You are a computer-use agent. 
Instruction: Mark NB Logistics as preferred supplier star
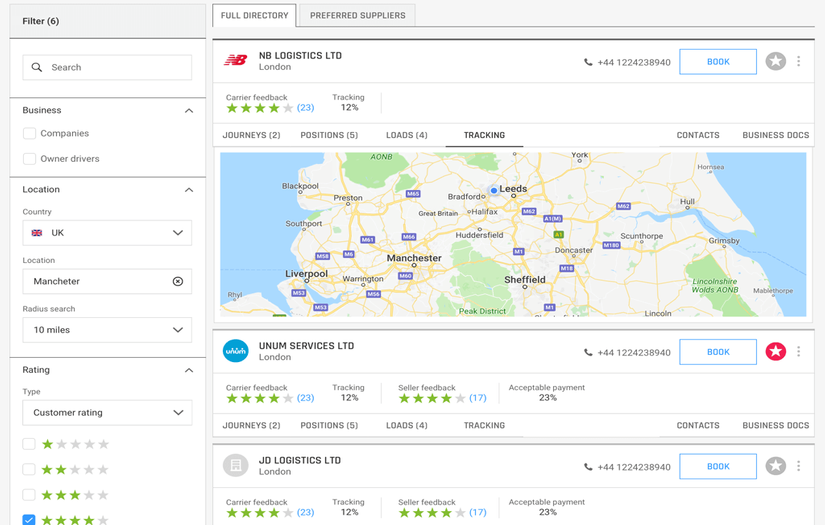click(x=776, y=62)
